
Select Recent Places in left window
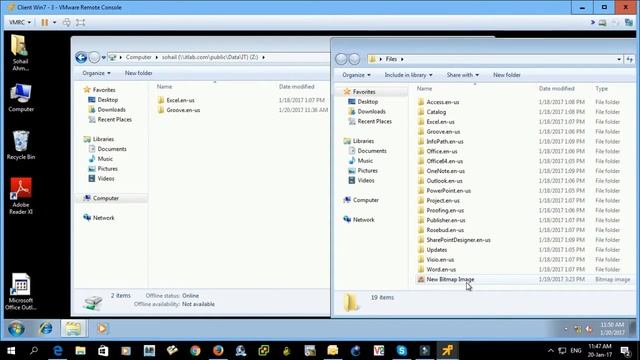pos(114,119)
